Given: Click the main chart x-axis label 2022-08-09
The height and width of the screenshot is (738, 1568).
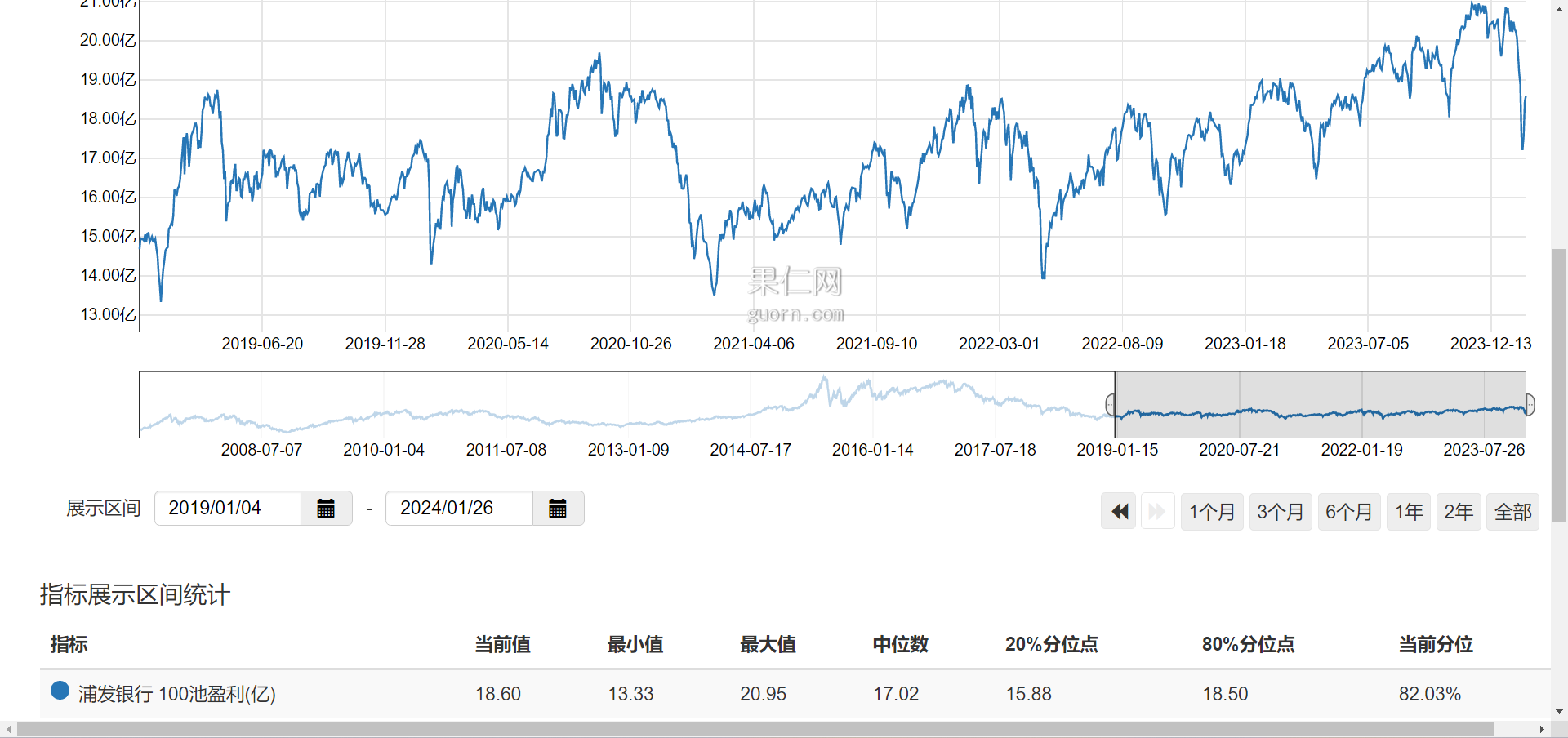Looking at the screenshot, I should pyautogui.click(x=1123, y=344).
